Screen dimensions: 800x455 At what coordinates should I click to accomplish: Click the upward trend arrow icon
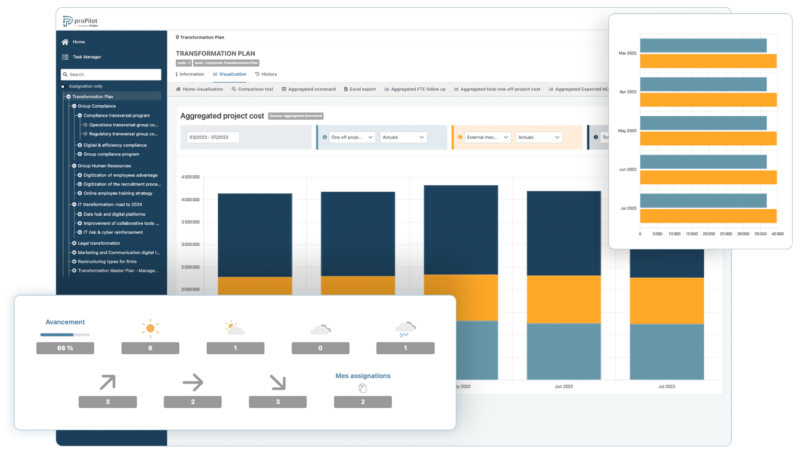tap(107, 380)
